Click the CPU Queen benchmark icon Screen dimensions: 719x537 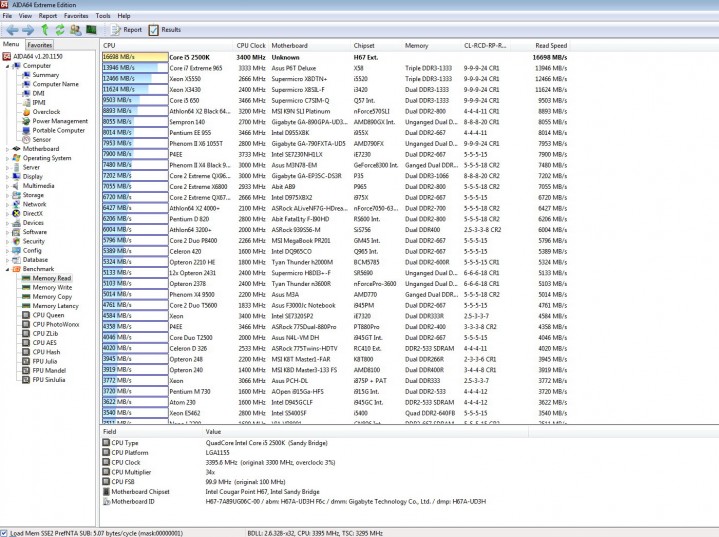(26, 315)
